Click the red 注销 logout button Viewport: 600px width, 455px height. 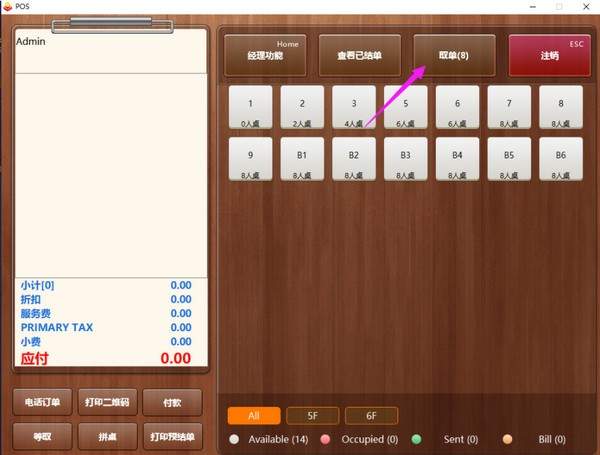(549, 55)
